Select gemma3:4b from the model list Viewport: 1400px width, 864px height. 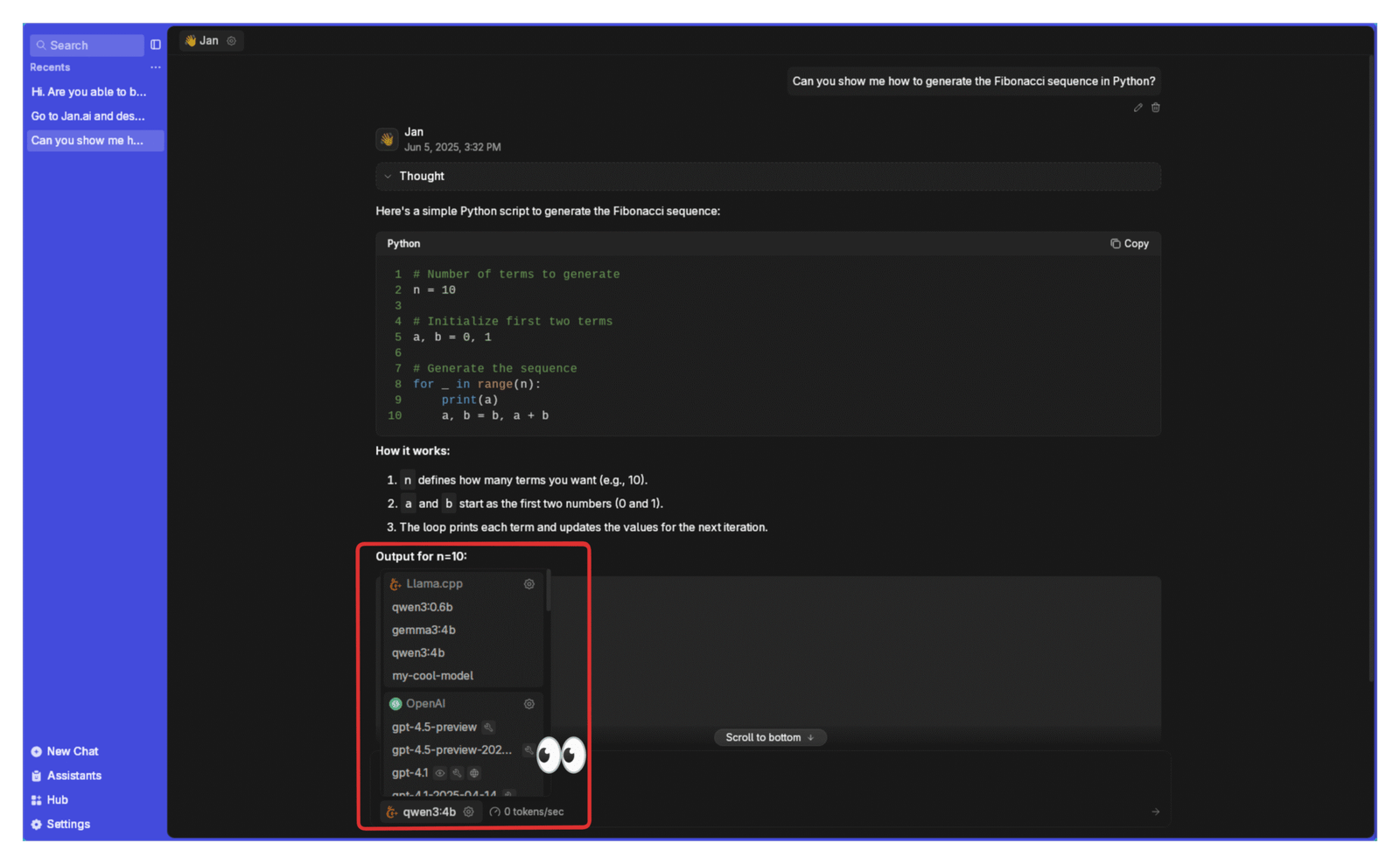423,630
